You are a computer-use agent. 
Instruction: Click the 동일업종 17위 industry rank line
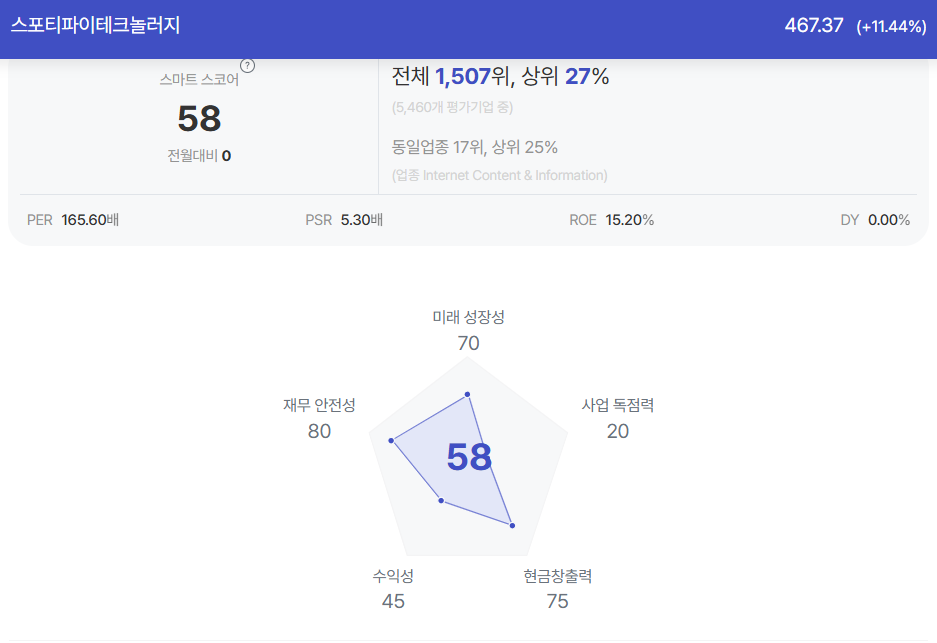(x=474, y=147)
